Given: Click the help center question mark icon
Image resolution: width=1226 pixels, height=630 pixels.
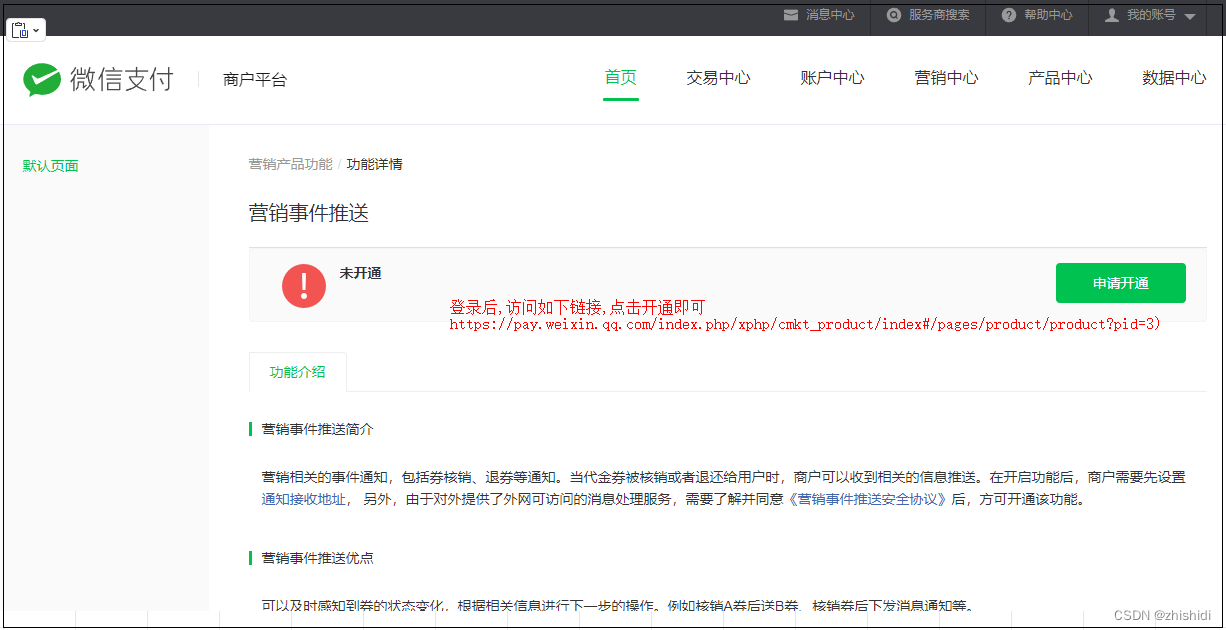Looking at the screenshot, I should click(x=1009, y=15).
